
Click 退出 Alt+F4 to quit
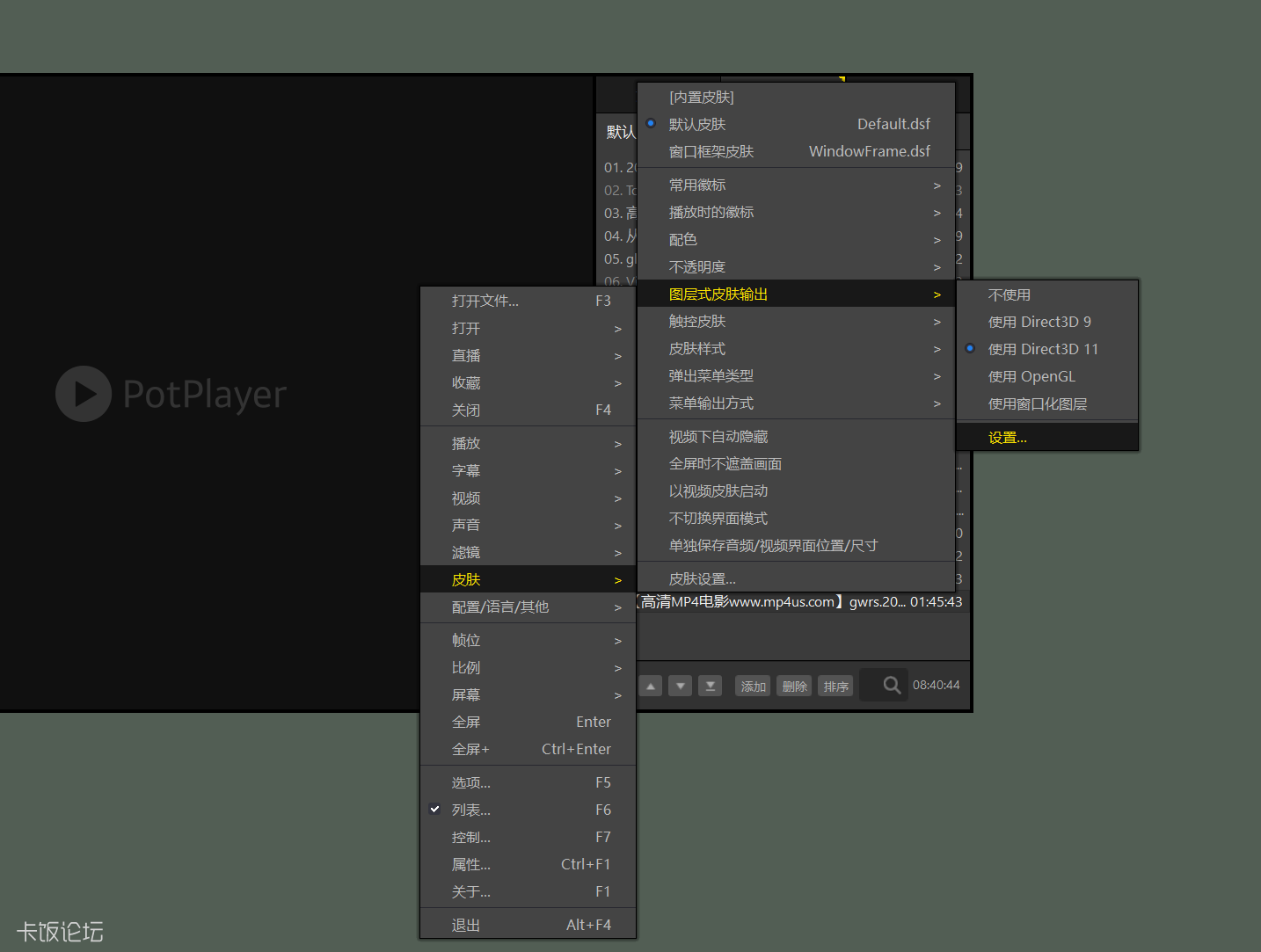(x=528, y=925)
